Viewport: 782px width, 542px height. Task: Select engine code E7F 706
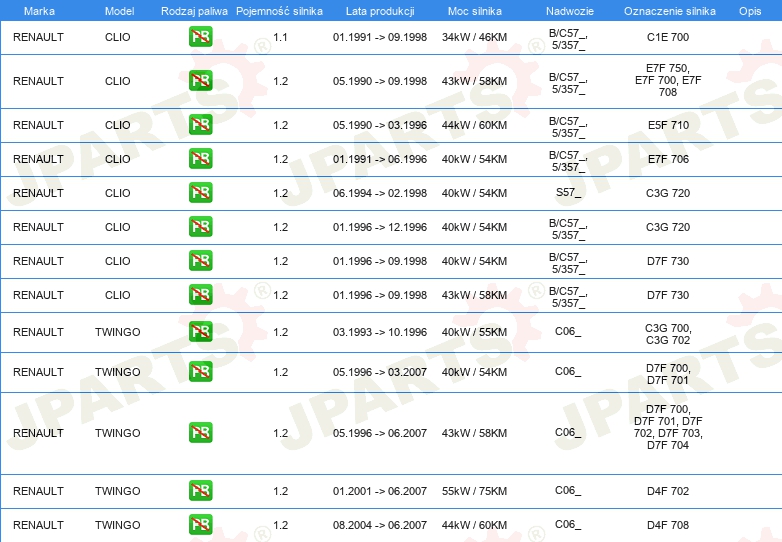(x=668, y=159)
